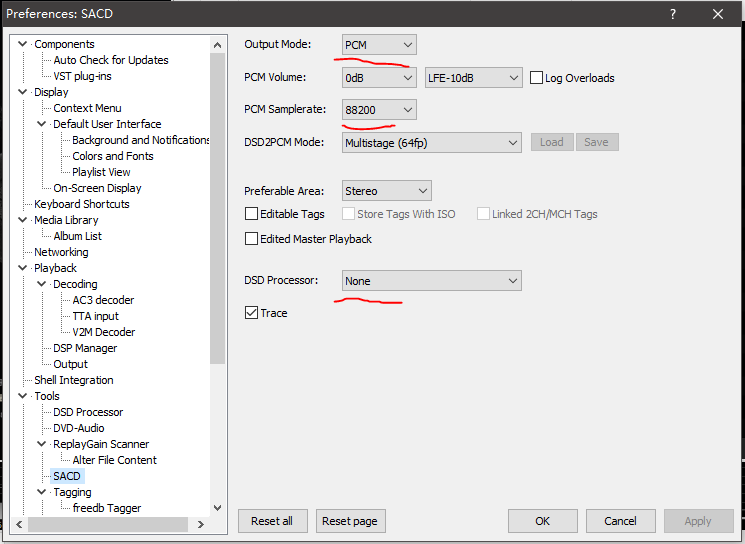Screen dimensions: 745x544
Task: Open the Preferable Area dropdown
Action: 386,191
